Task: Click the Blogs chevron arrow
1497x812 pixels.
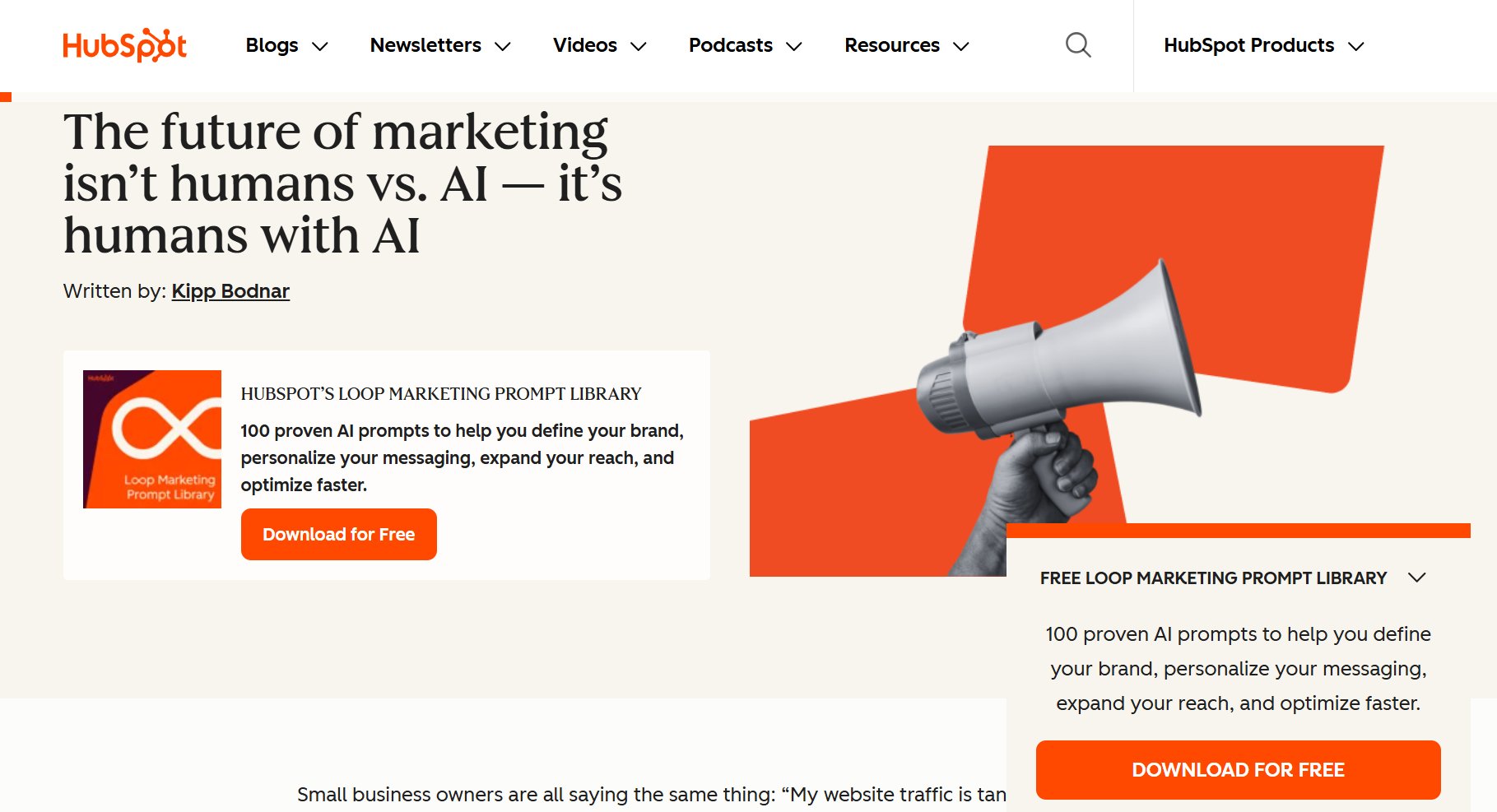Action: click(x=320, y=47)
